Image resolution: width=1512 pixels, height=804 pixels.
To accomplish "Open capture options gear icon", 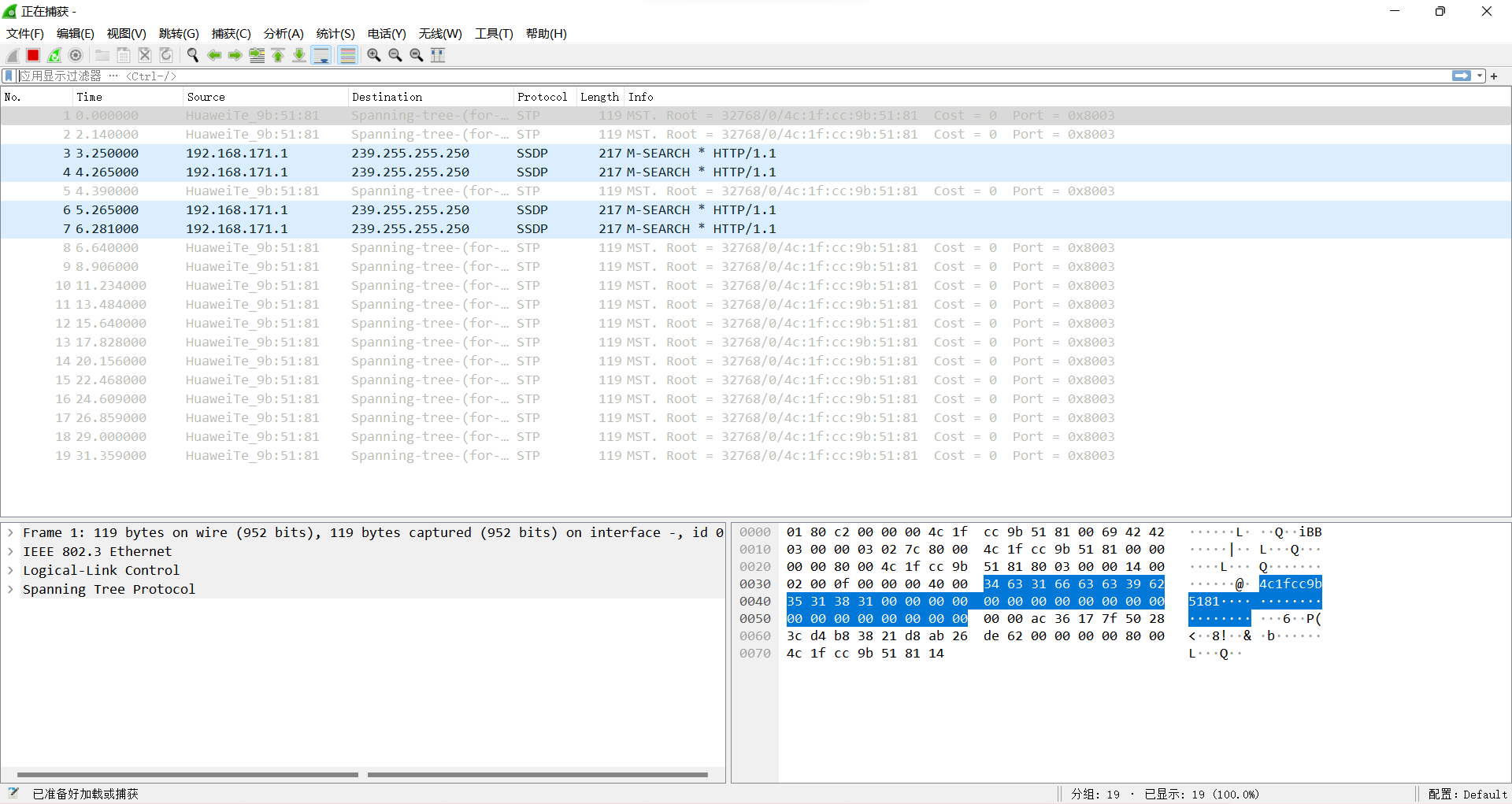I will (x=76, y=55).
